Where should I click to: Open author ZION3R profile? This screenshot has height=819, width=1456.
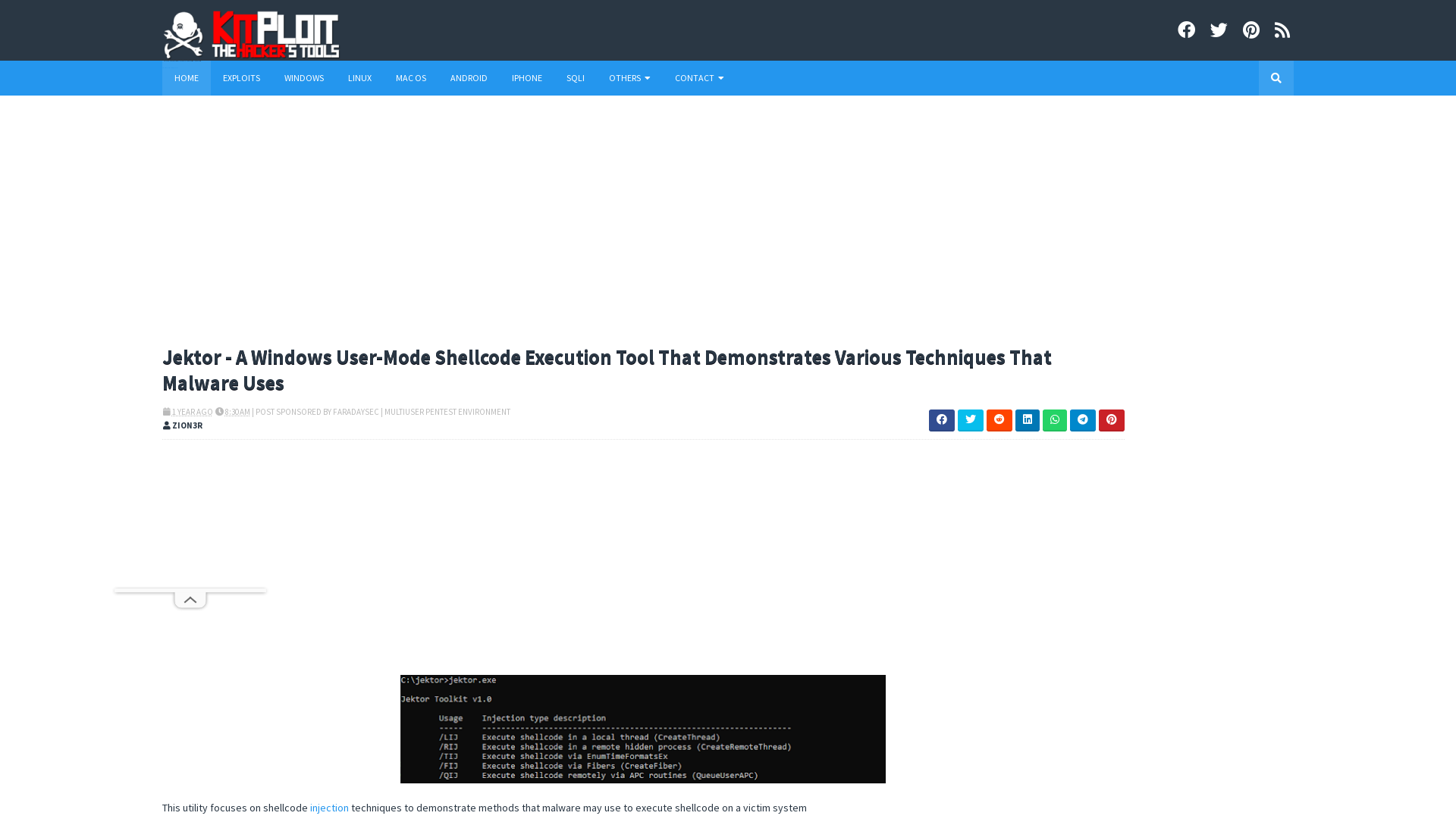(x=187, y=425)
